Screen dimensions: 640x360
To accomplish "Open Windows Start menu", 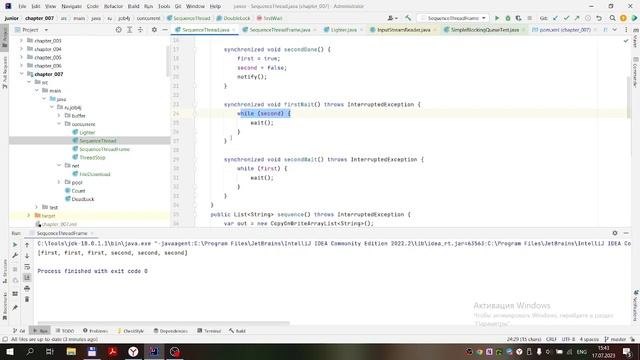I will 9,351.
